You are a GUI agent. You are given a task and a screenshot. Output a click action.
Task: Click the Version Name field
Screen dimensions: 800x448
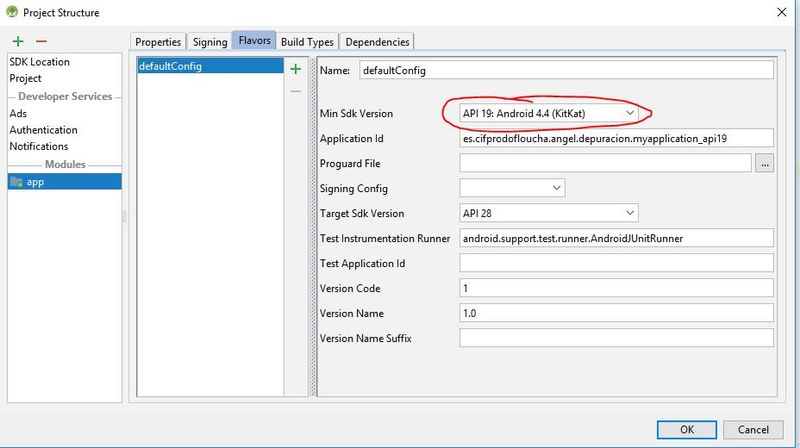coord(616,313)
